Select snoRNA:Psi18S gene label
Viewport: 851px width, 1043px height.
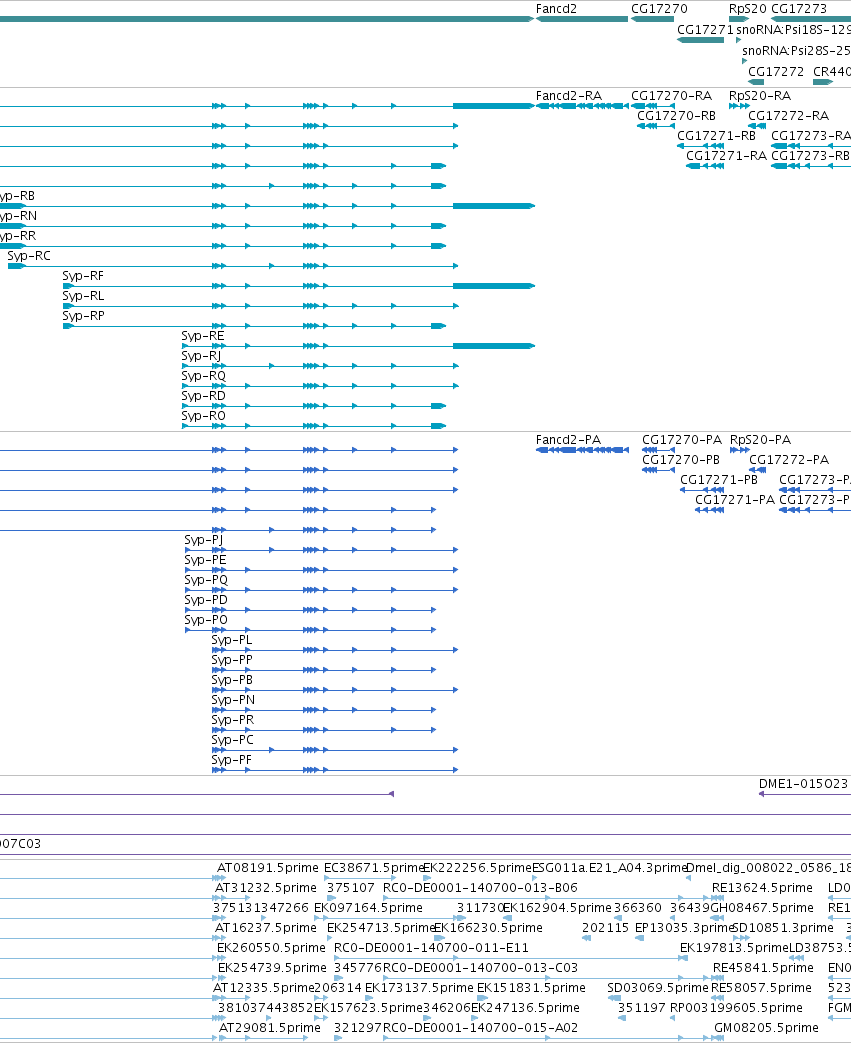[793, 30]
